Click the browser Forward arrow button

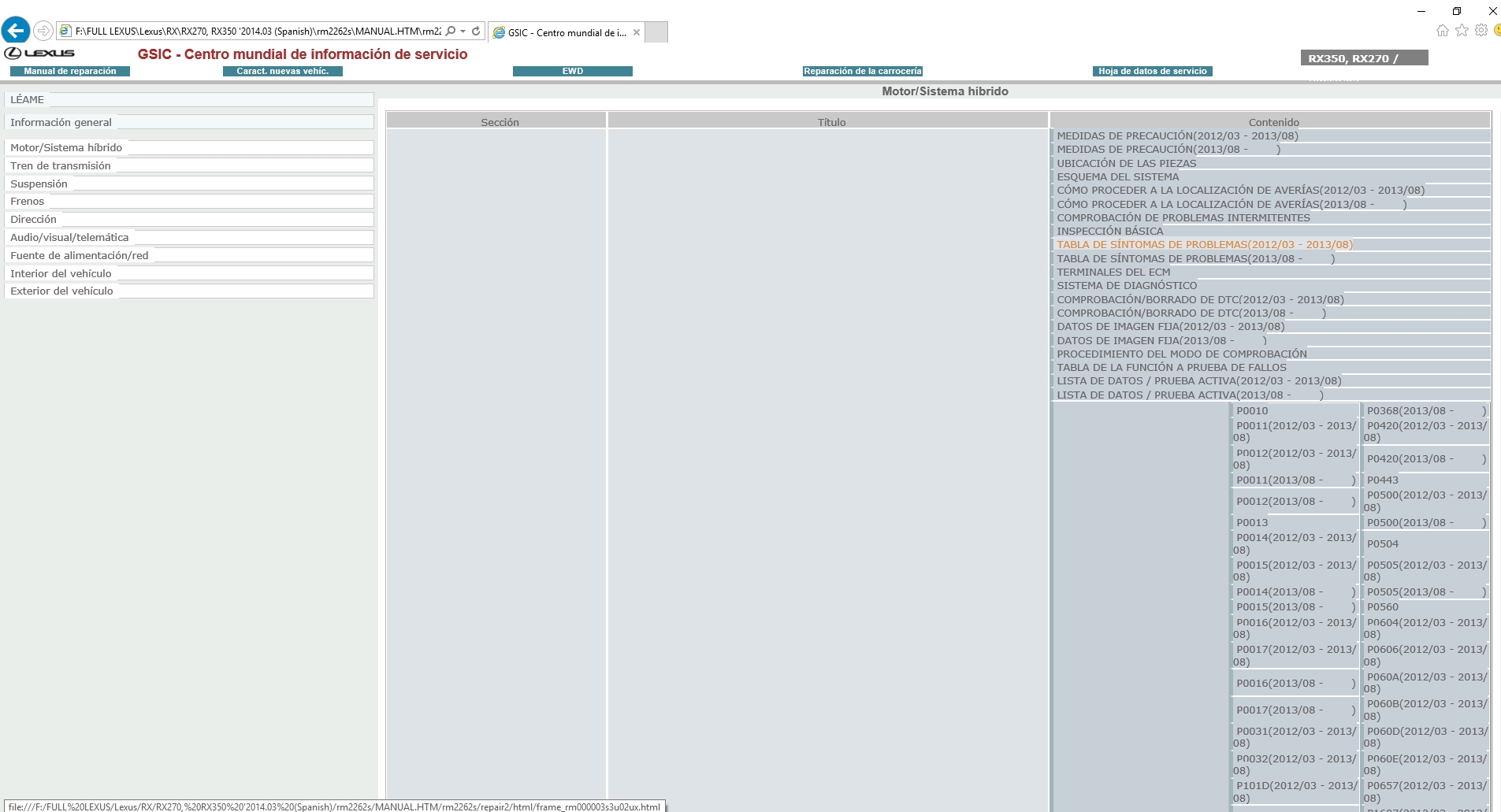tap(43, 31)
